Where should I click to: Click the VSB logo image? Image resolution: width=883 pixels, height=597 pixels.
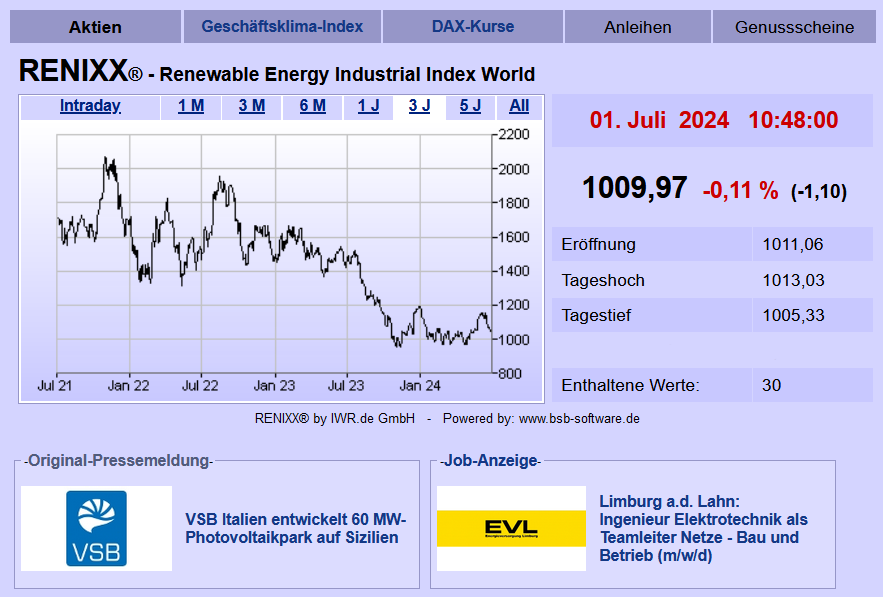(96, 528)
